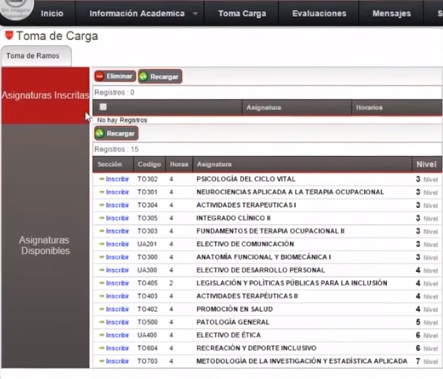Expand the Información Academica dropdown arrow
The width and height of the screenshot is (443, 379).
point(195,14)
